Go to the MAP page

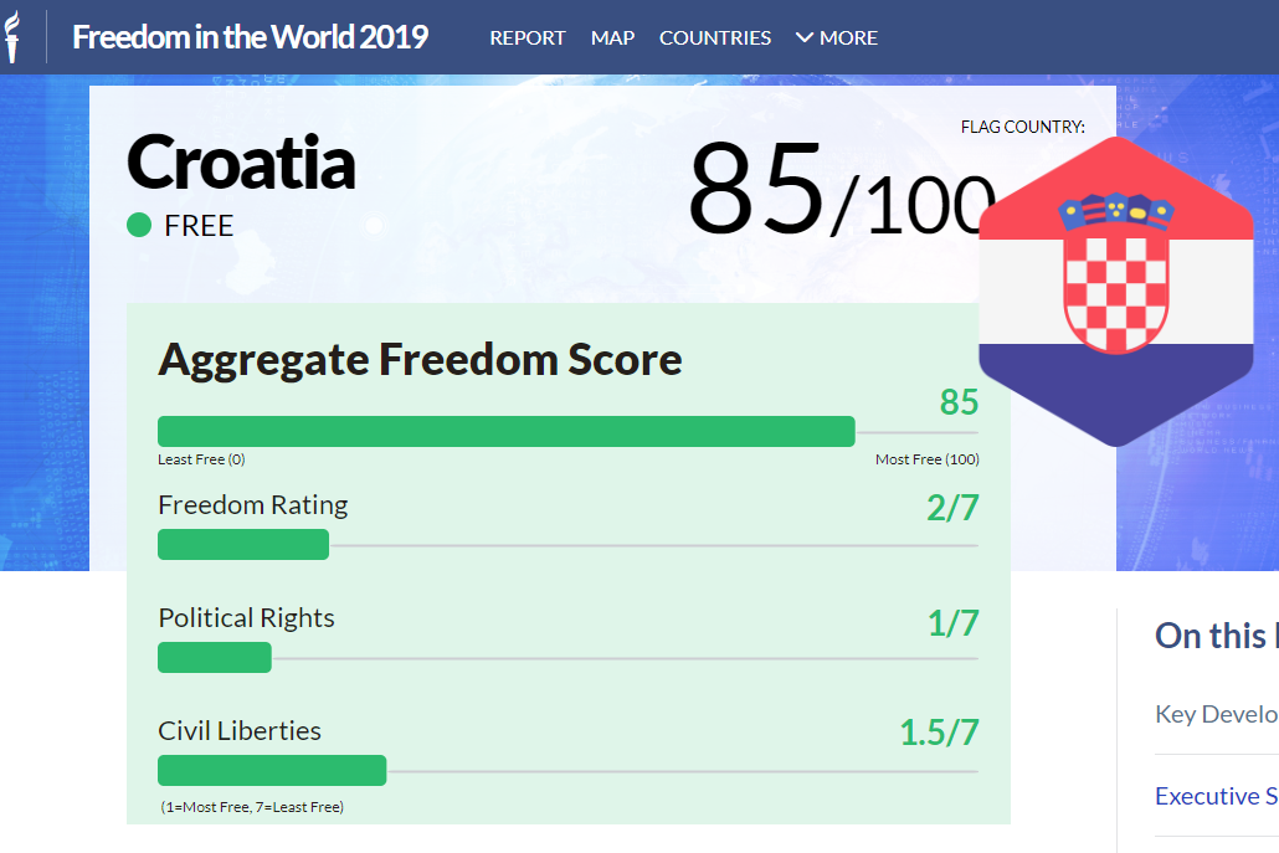pyautogui.click(x=612, y=38)
